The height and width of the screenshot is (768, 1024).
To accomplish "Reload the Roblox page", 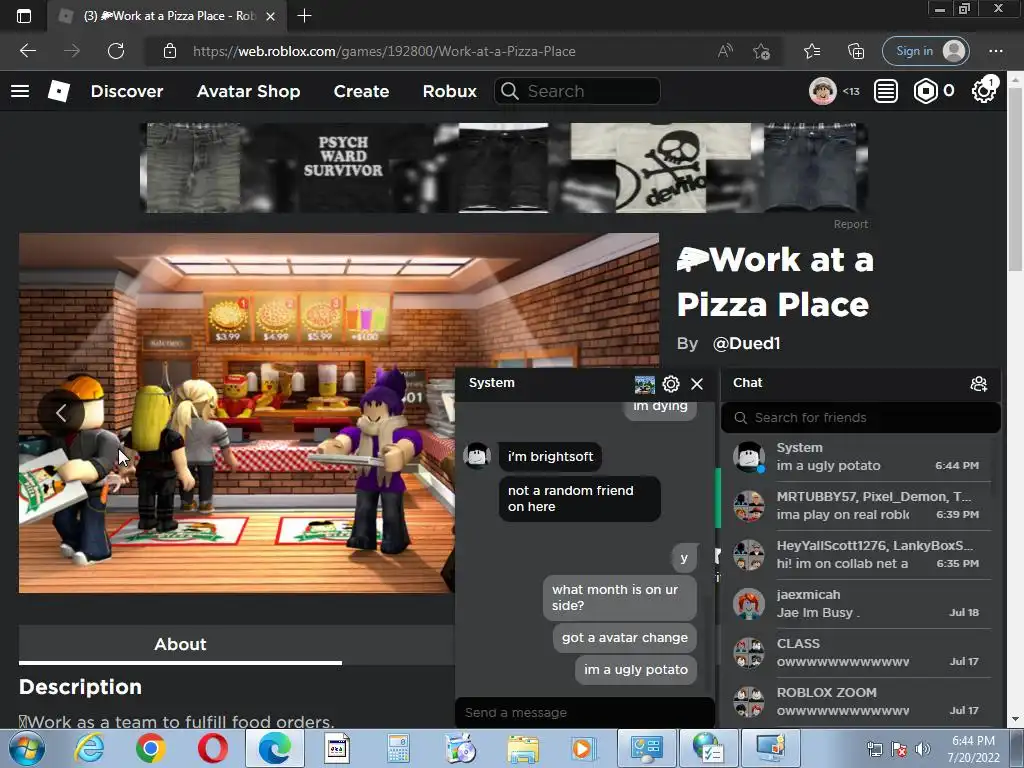I will [x=116, y=51].
